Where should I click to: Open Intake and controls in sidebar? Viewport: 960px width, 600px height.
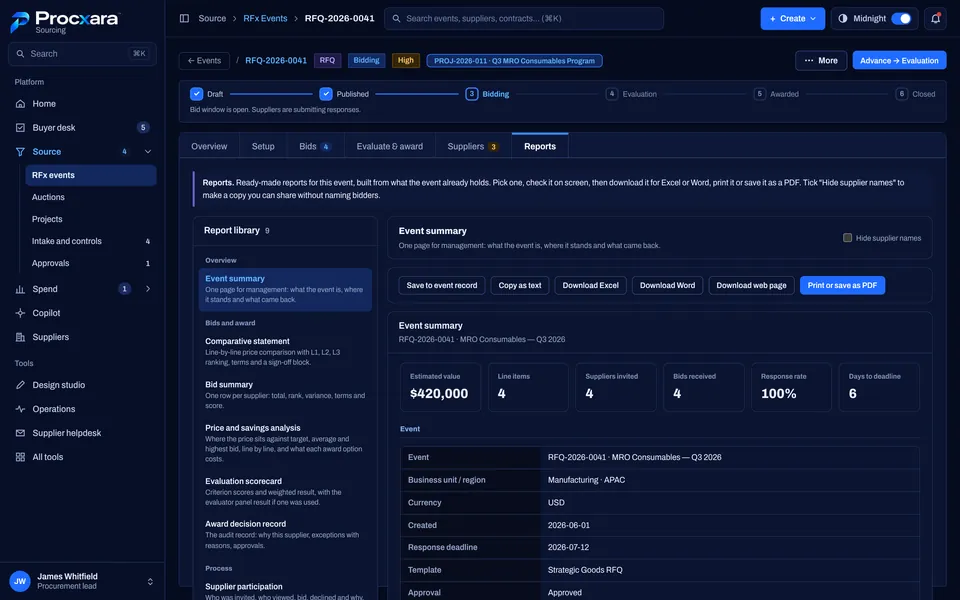[x=91, y=241]
